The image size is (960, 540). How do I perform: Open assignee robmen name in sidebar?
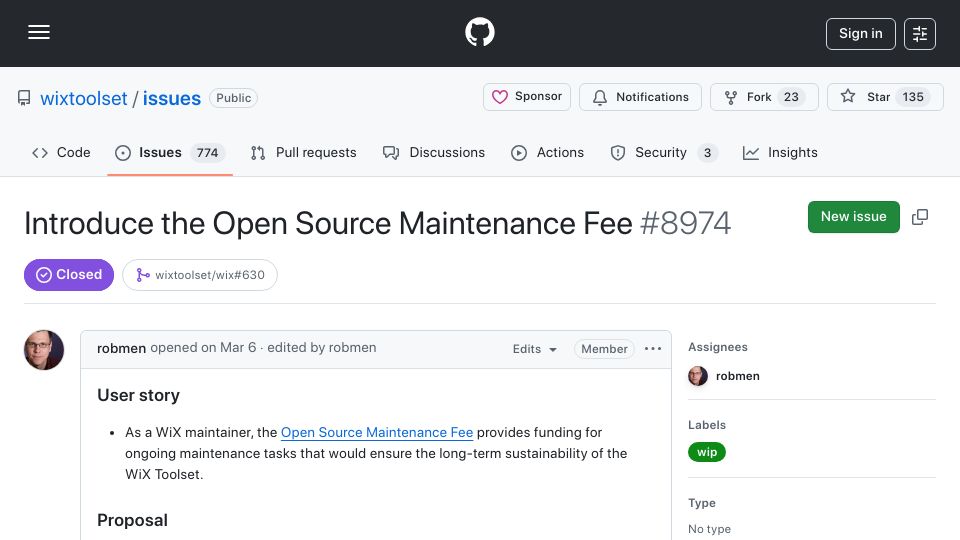(737, 376)
